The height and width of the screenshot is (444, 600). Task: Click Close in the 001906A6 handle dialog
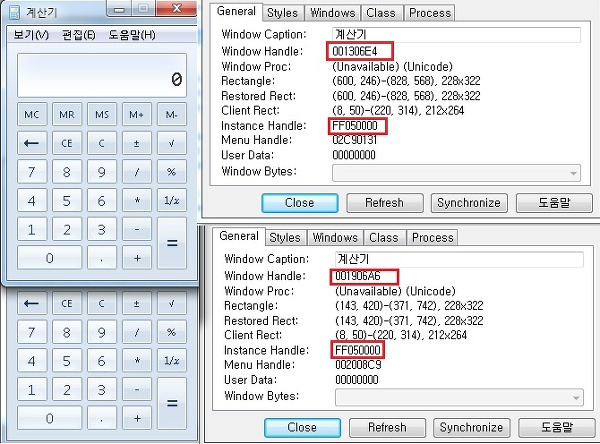[302, 428]
